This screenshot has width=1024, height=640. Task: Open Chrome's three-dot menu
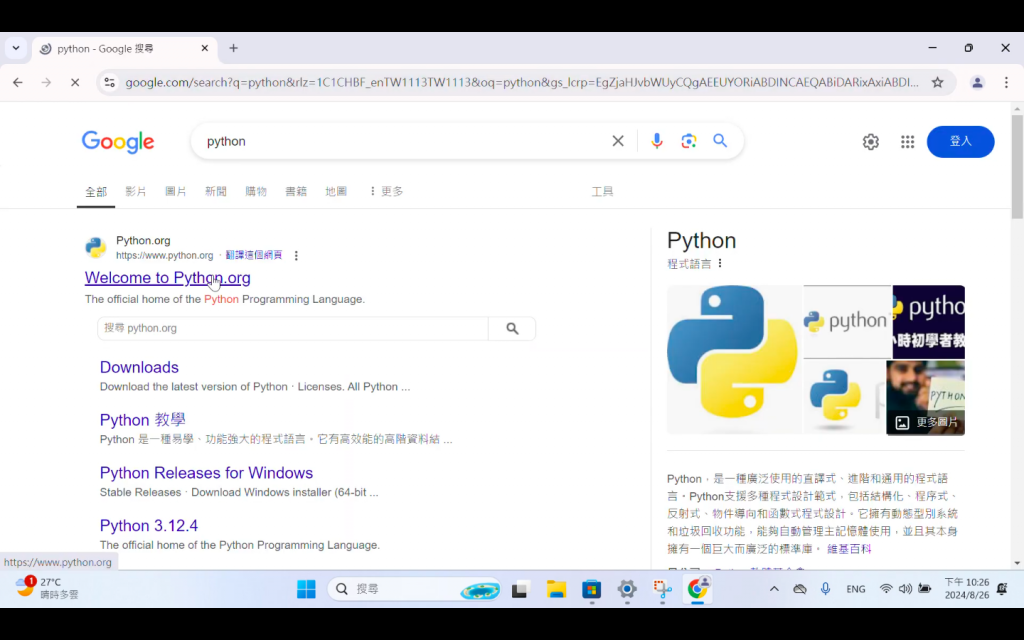pos(1006,82)
